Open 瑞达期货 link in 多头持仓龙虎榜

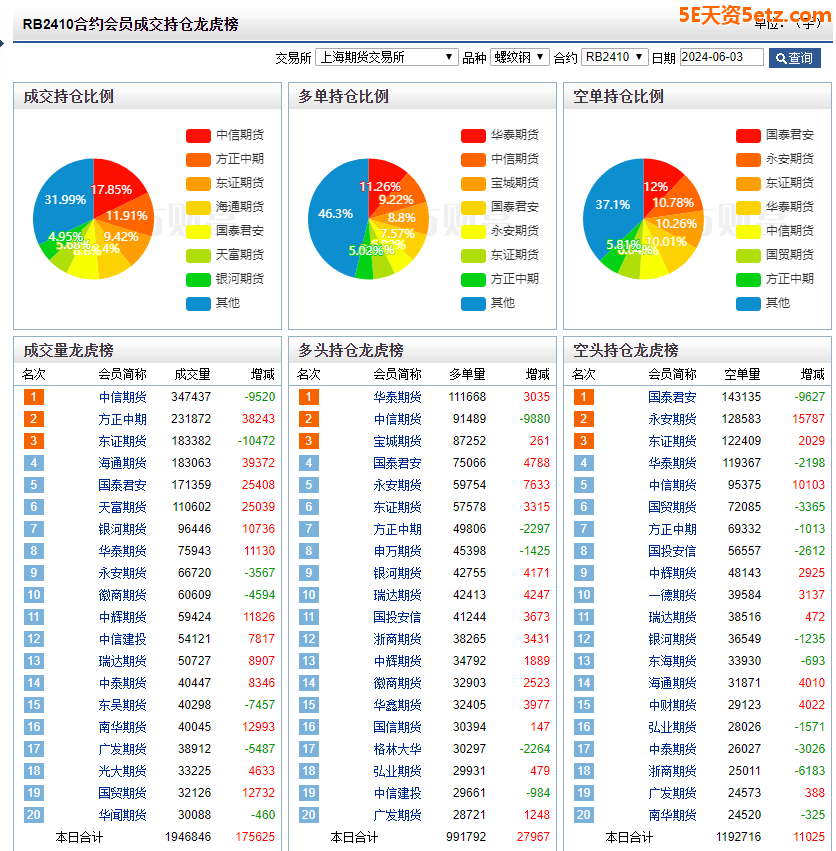397,595
